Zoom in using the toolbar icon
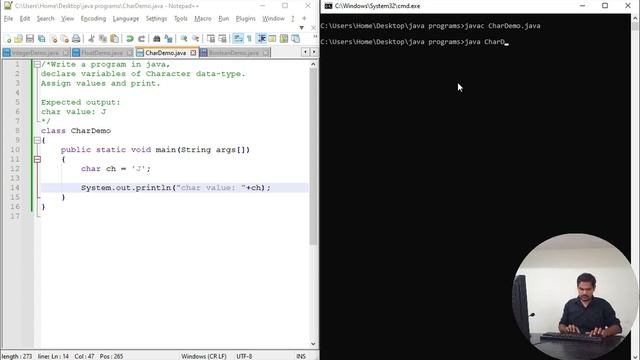This screenshot has width=640, height=360. coord(184,39)
